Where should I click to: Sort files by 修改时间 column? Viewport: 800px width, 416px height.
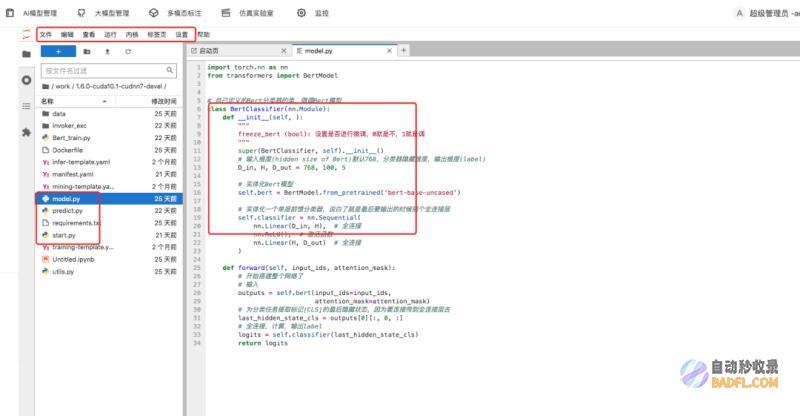click(x=164, y=102)
